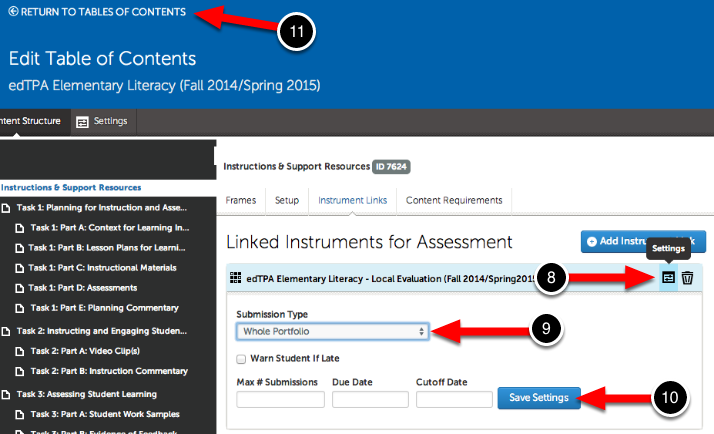Select the Instrument Links tab
714x434 pixels.
[352, 200]
